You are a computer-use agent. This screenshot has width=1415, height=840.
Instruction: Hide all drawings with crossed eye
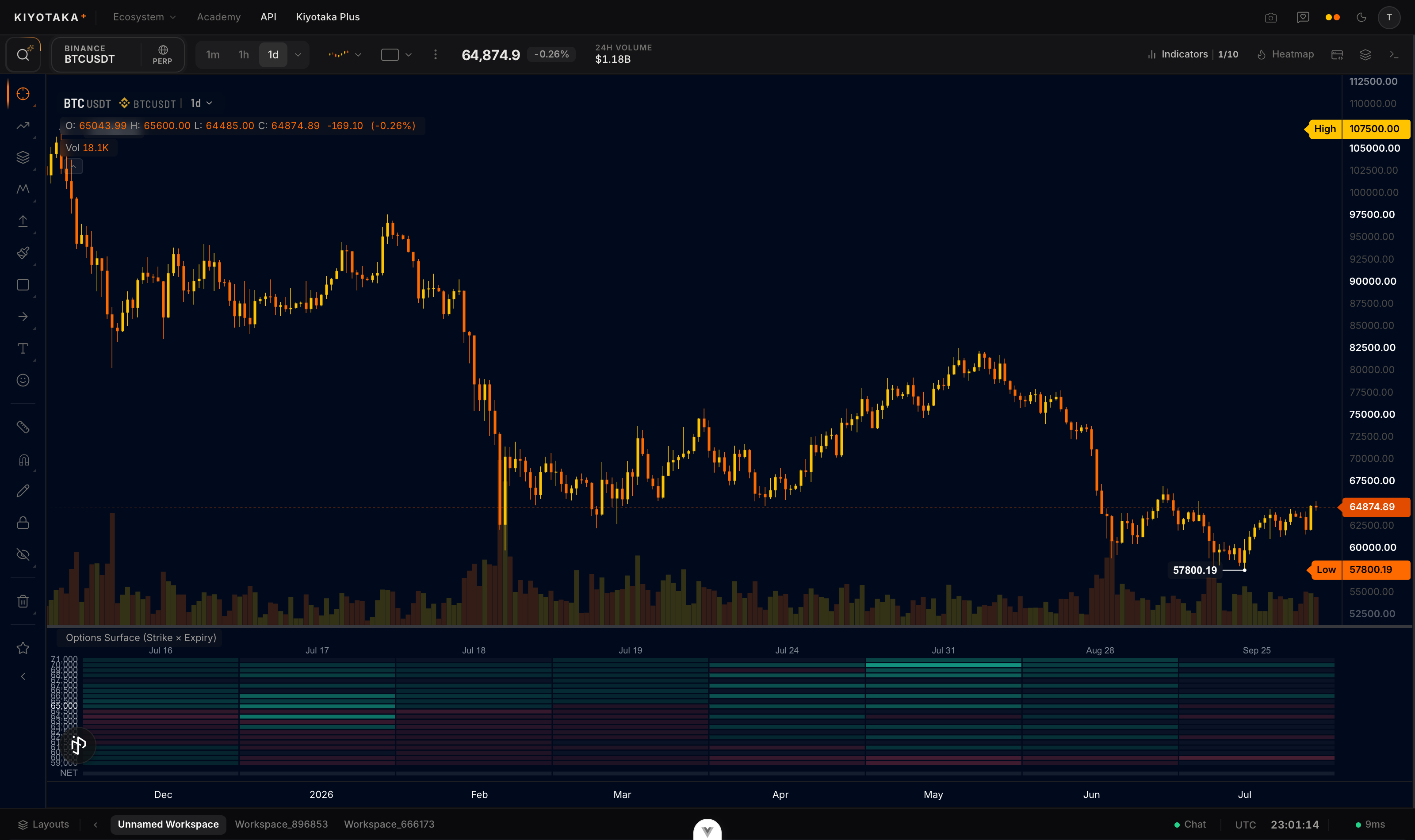[23, 555]
